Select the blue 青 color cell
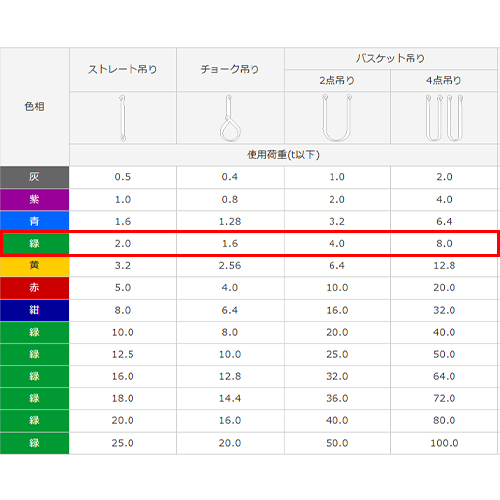 click(x=34, y=221)
